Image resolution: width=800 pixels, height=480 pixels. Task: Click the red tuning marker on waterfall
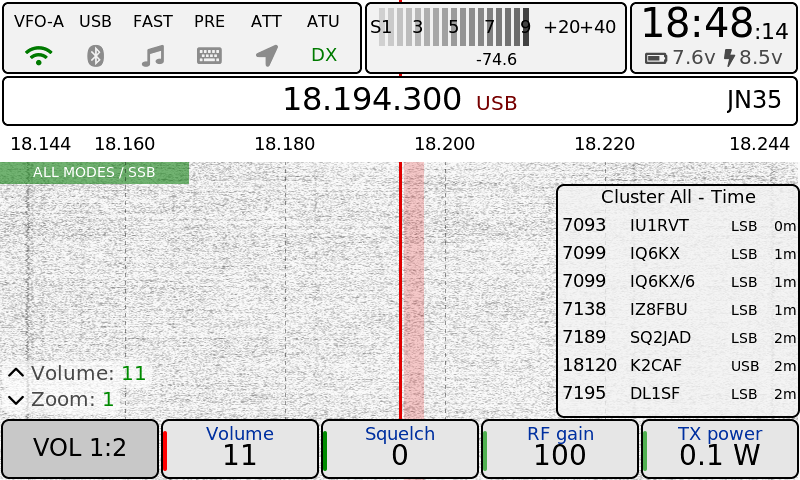pyautogui.click(x=401, y=291)
